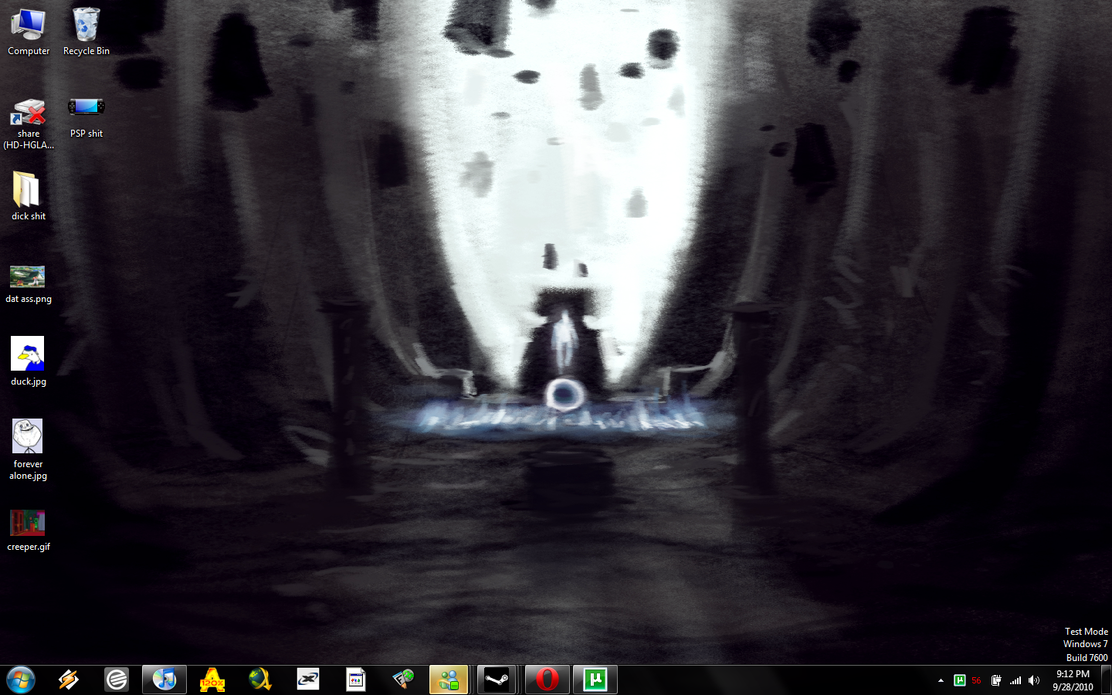The height and width of the screenshot is (695, 1112).
Task: Select the duck.jpg file
Action: tap(28, 361)
